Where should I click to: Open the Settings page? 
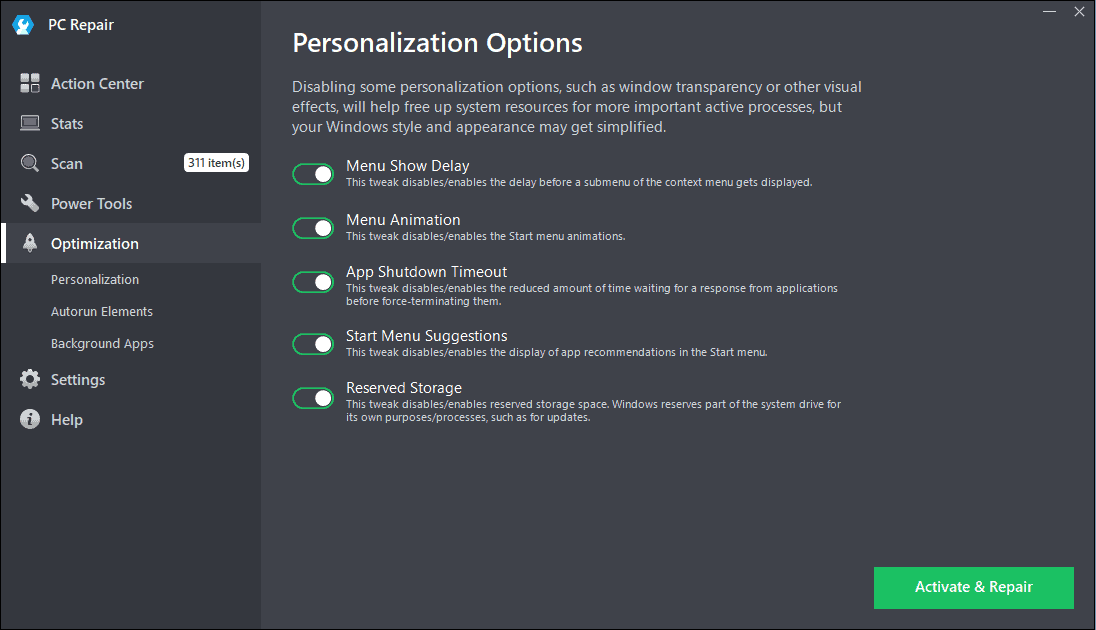pos(131,380)
